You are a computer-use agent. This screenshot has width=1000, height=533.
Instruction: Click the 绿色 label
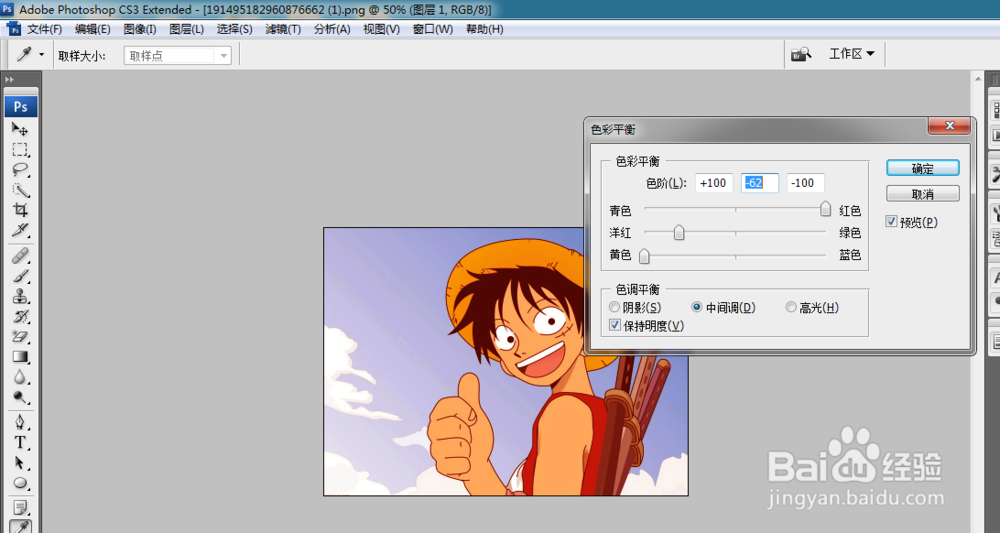[849, 233]
